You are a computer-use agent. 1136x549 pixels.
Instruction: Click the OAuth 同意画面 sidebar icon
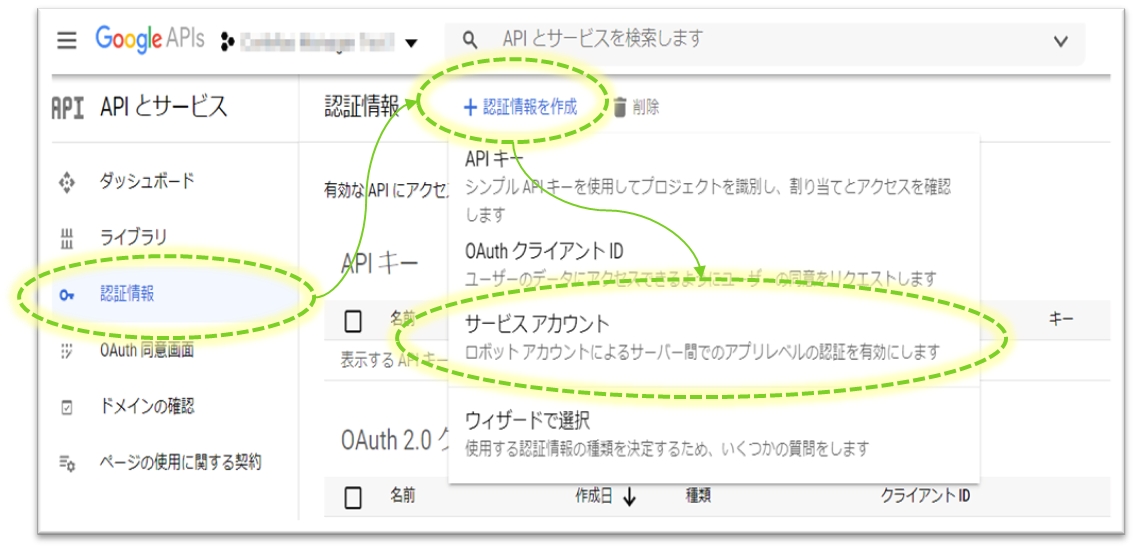(x=67, y=351)
